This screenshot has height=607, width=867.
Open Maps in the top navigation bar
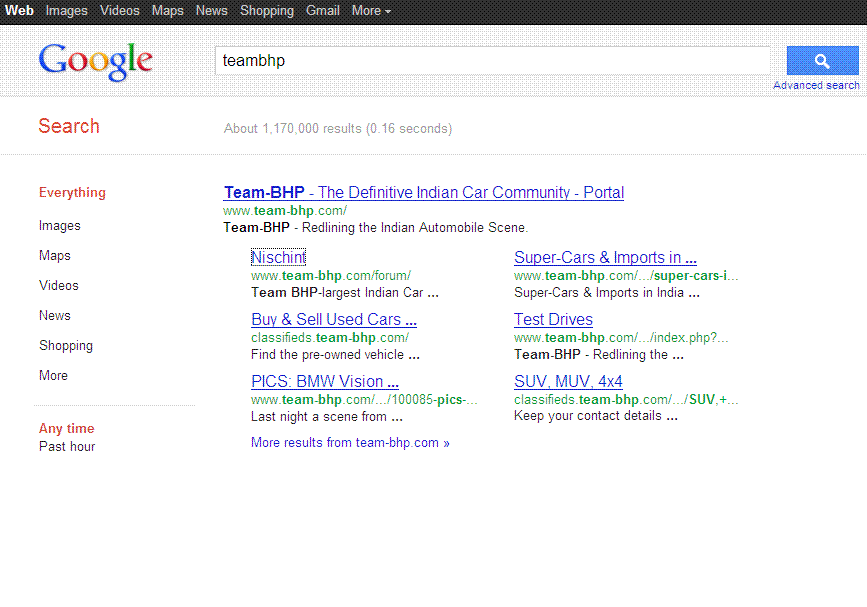point(168,11)
